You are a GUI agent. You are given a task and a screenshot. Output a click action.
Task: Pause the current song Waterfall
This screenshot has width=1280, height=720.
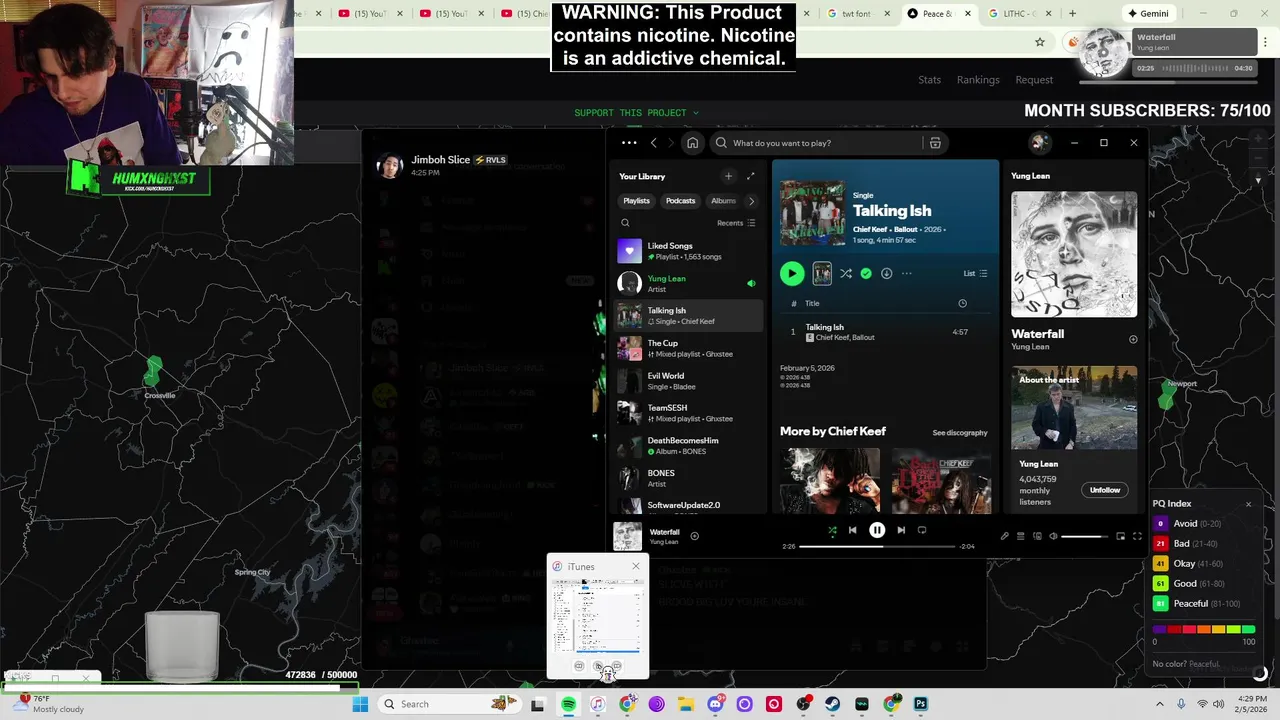(877, 531)
